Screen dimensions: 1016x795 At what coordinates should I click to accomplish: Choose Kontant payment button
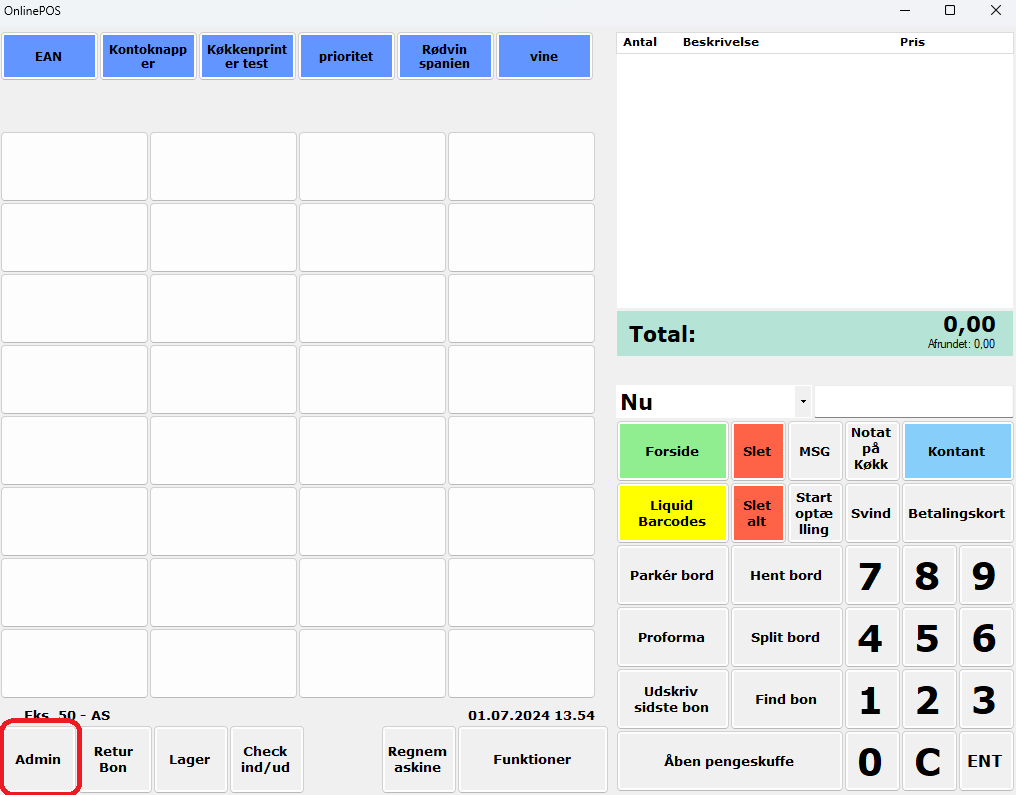pyautogui.click(x=957, y=451)
